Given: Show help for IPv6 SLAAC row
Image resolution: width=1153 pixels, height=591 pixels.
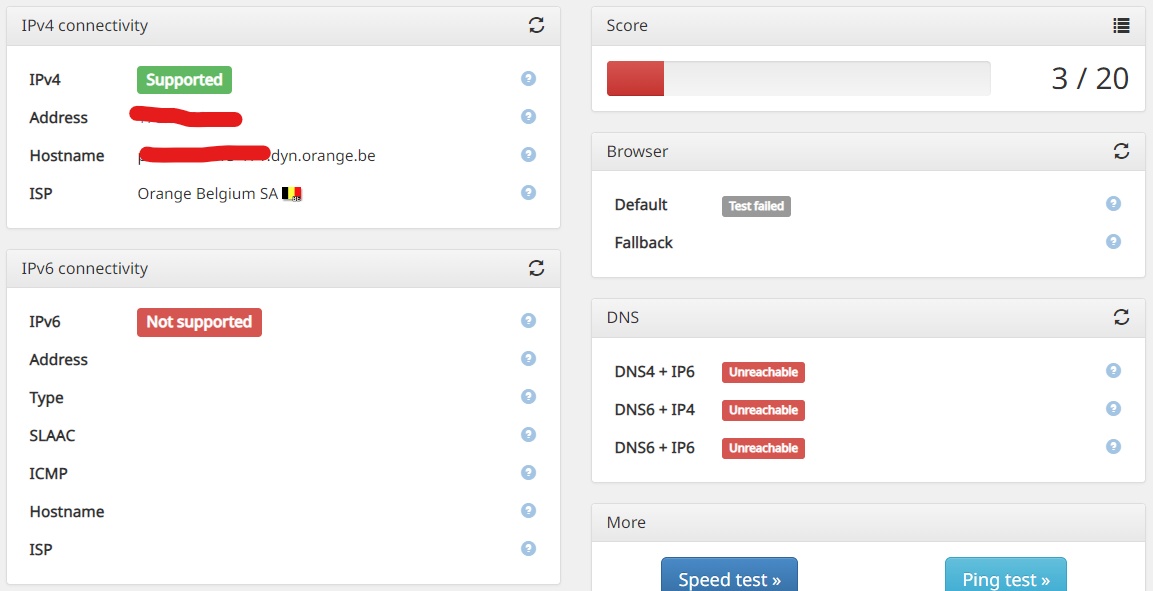Looking at the screenshot, I should (x=528, y=435).
